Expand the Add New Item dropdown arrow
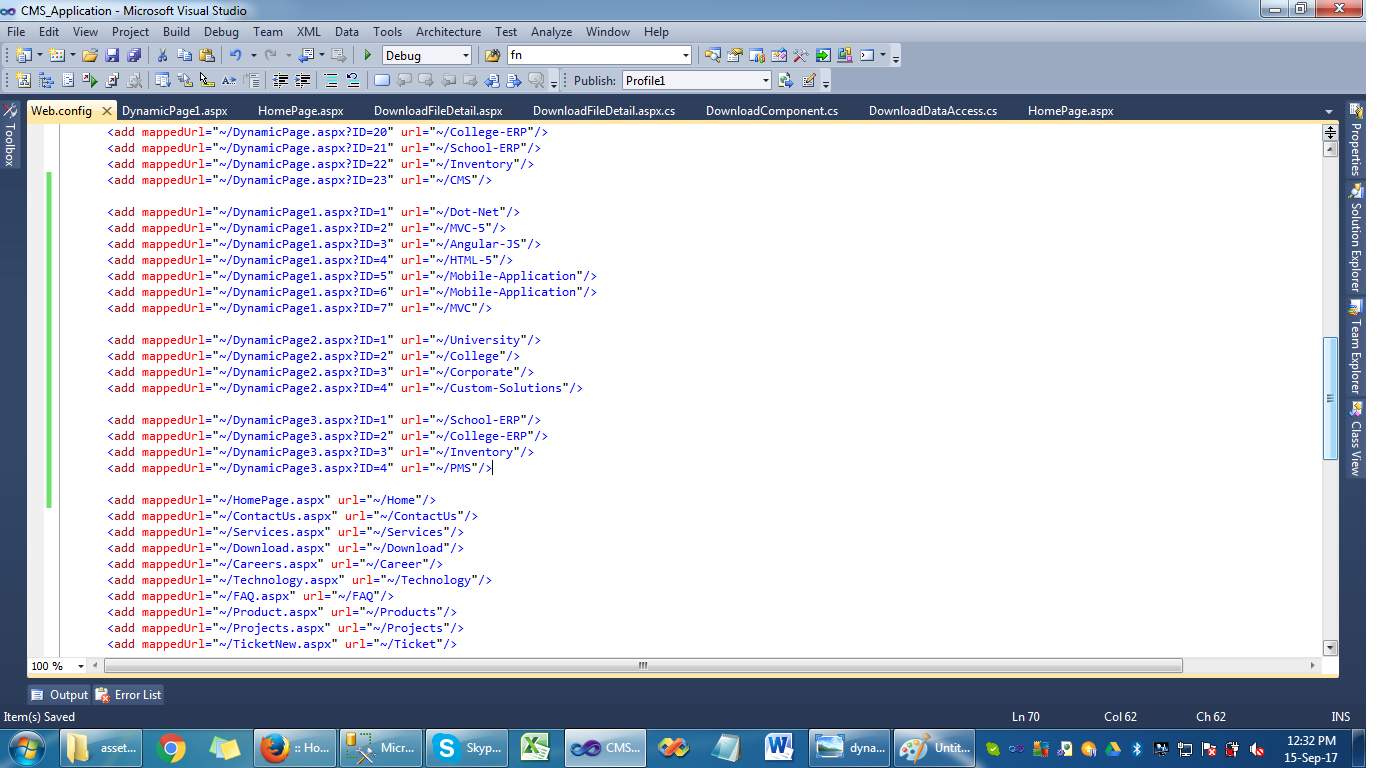The height and width of the screenshot is (768, 1390). [x=72, y=56]
